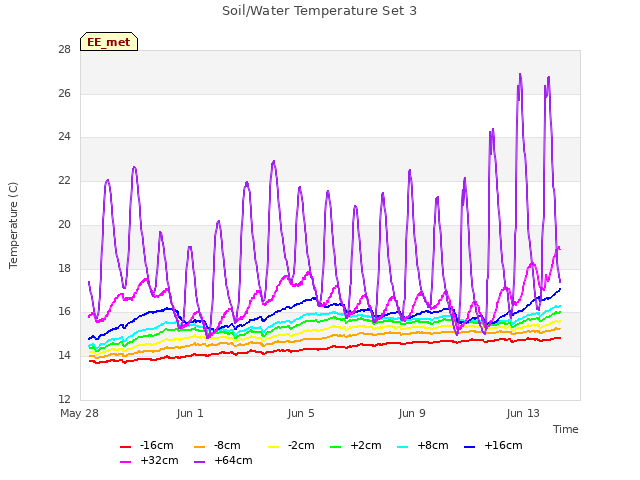
Task: Click the green +2cm legend color marker
Action: coord(335,447)
